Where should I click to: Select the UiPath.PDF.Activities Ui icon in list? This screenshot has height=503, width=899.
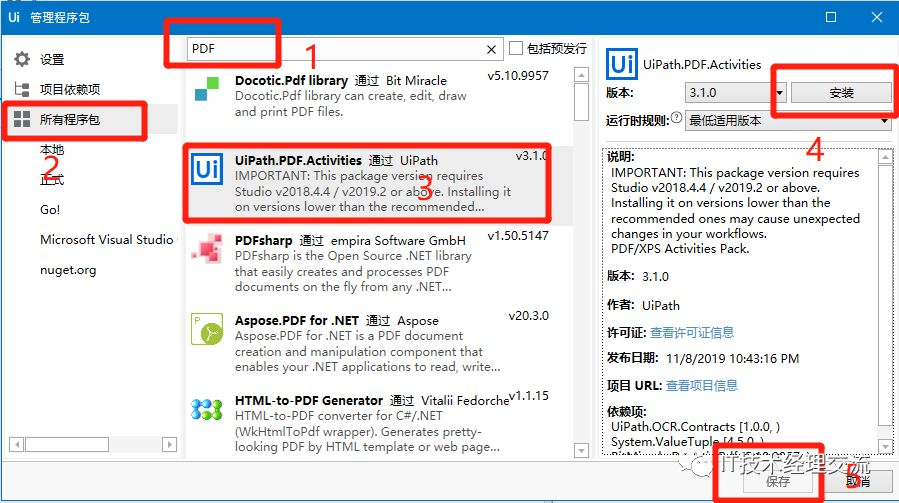pos(206,169)
